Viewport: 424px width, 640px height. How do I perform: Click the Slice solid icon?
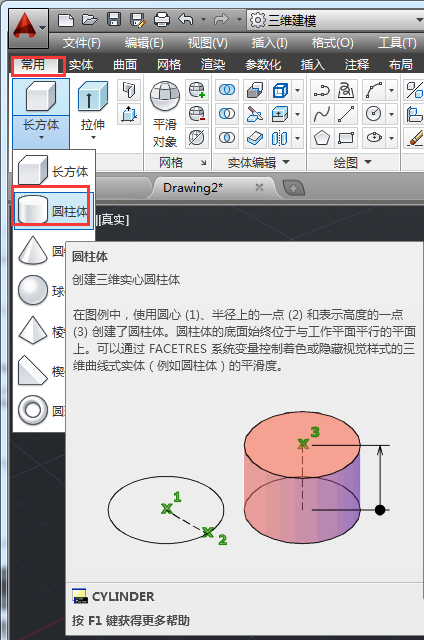coord(255,114)
